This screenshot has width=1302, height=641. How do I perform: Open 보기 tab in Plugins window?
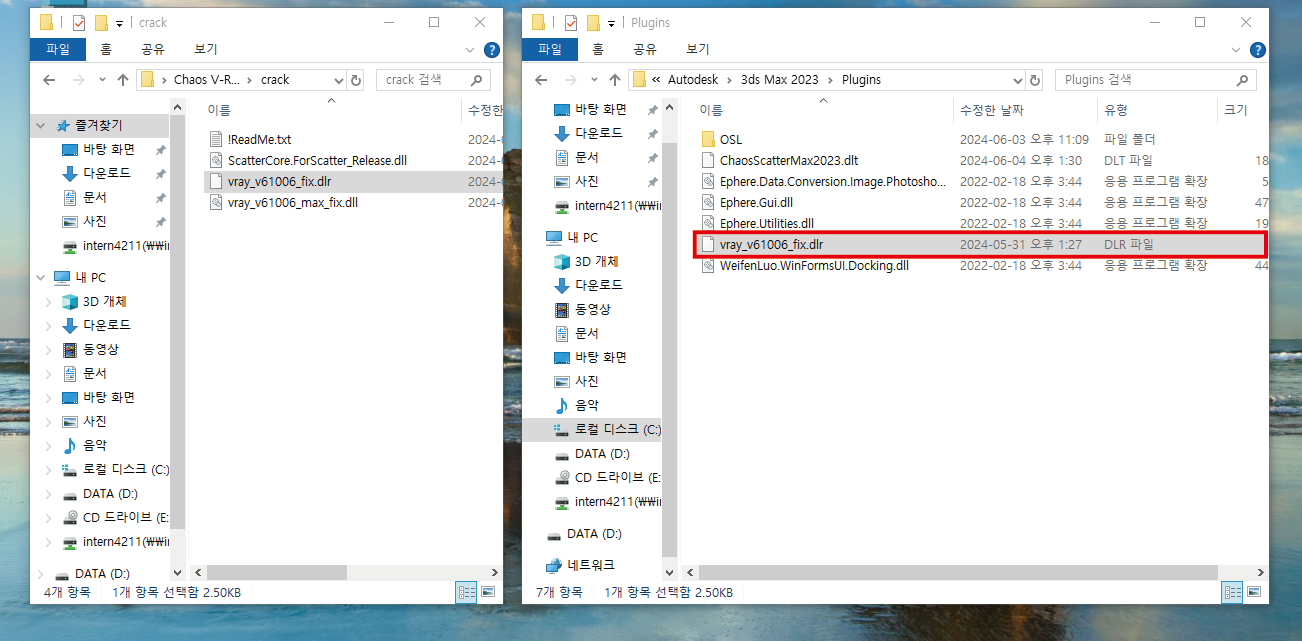(x=698, y=49)
